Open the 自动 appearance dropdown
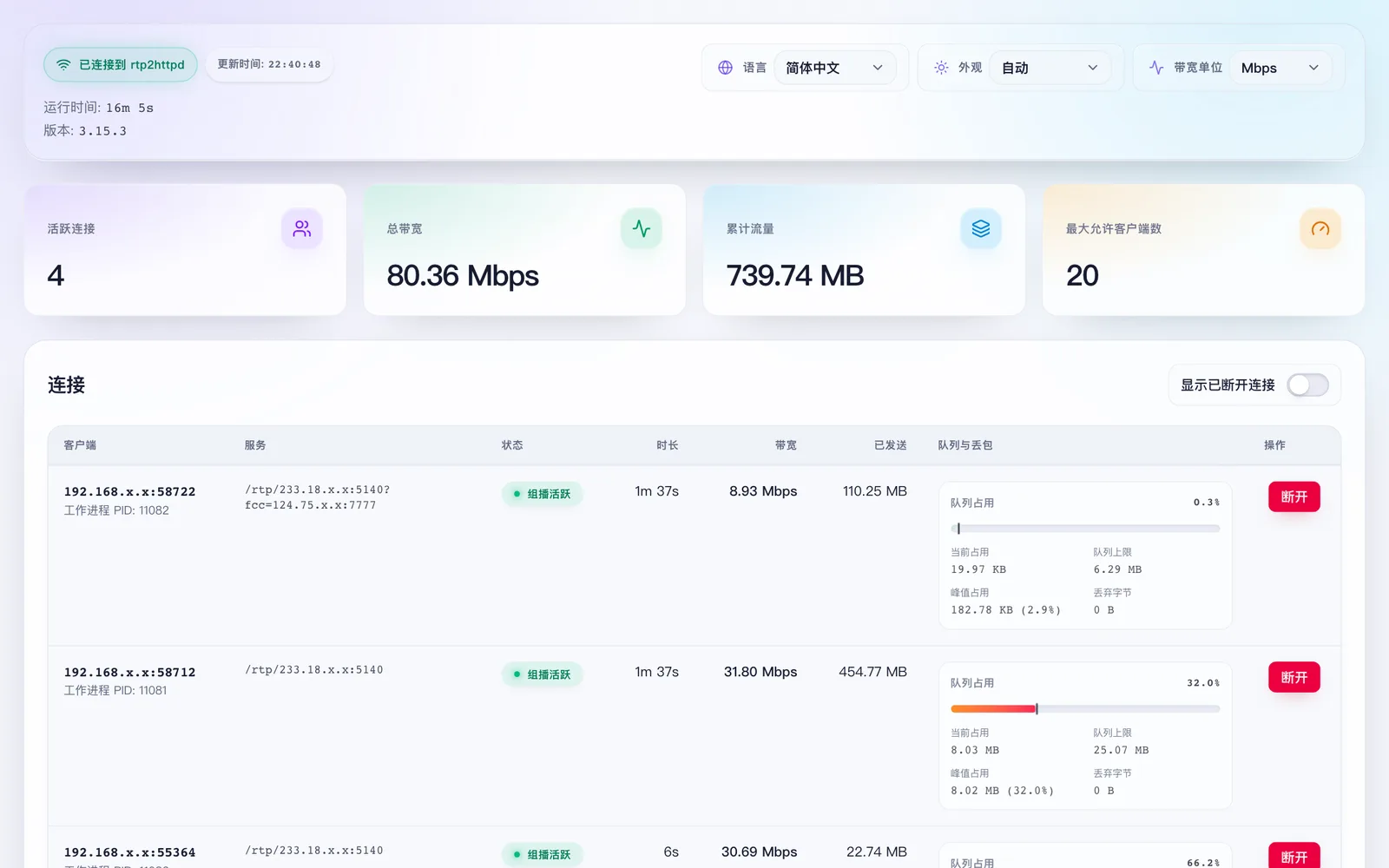Screen dimensions: 1389x868 pos(1050,68)
